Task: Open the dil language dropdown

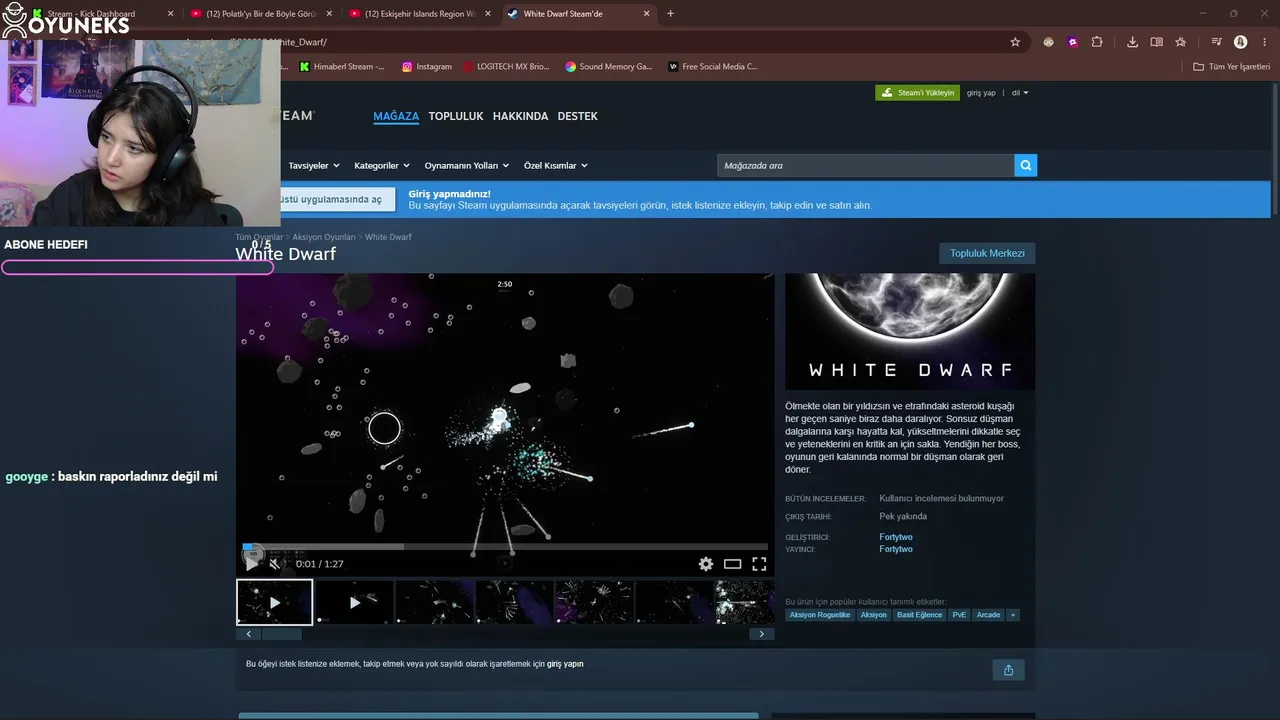Action: (x=1020, y=93)
